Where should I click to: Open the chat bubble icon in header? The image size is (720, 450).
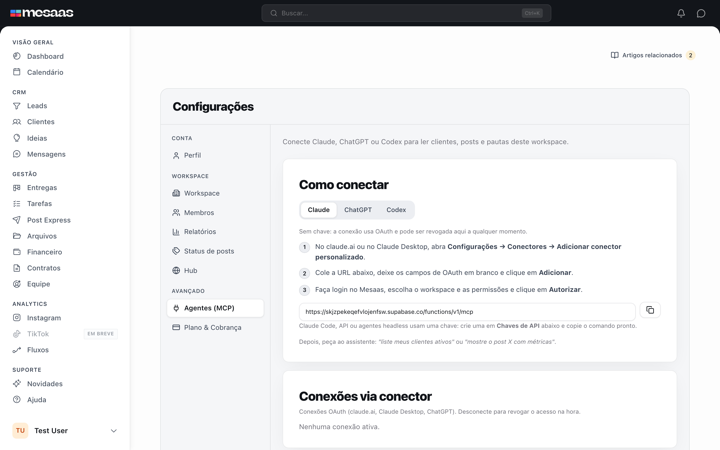701,13
